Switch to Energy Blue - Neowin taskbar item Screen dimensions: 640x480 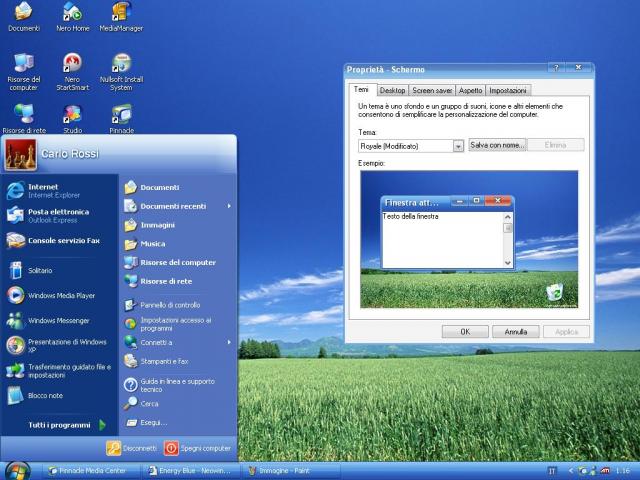click(x=190, y=471)
